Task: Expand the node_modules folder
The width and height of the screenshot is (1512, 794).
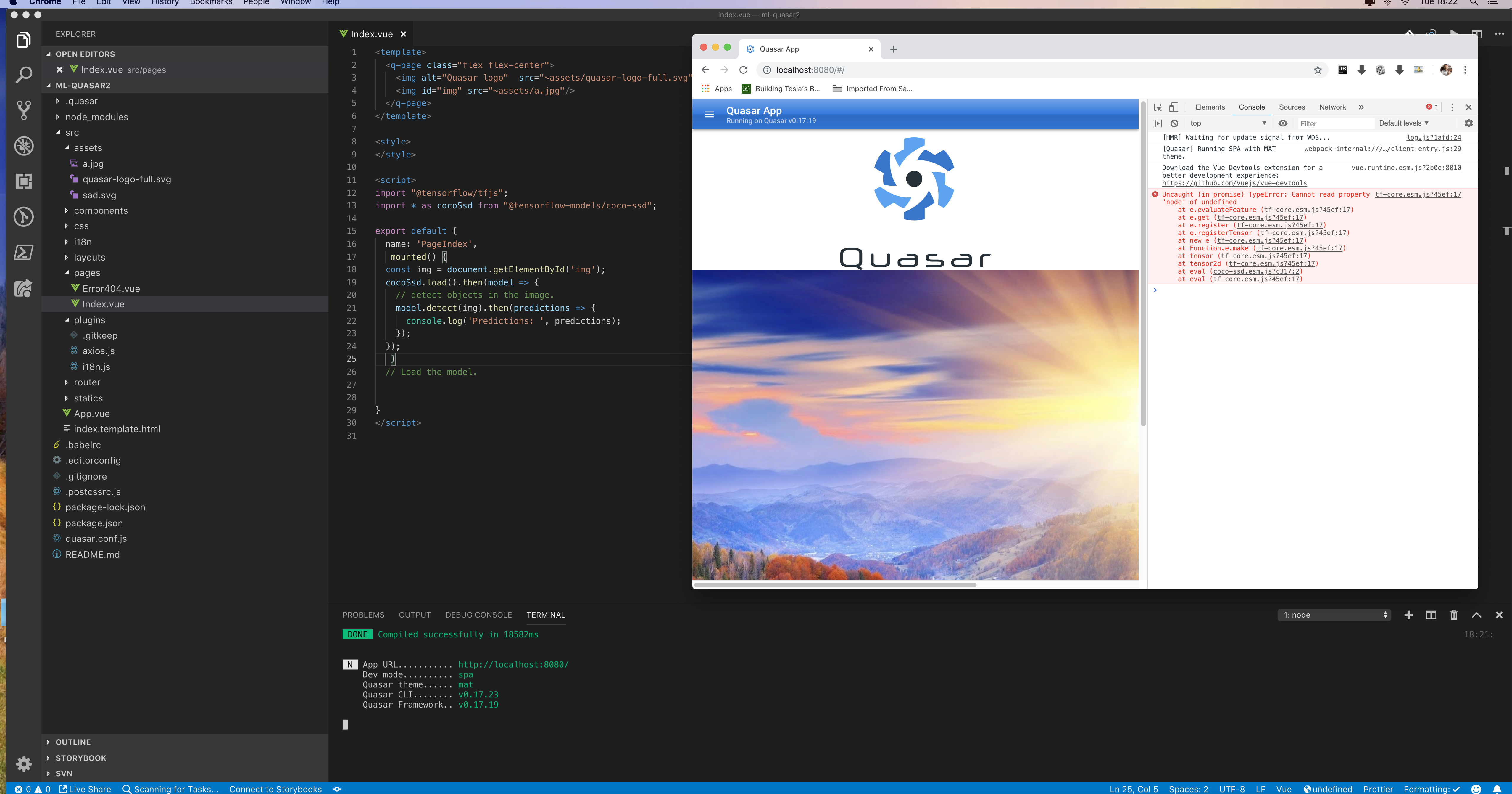Action: [96, 117]
